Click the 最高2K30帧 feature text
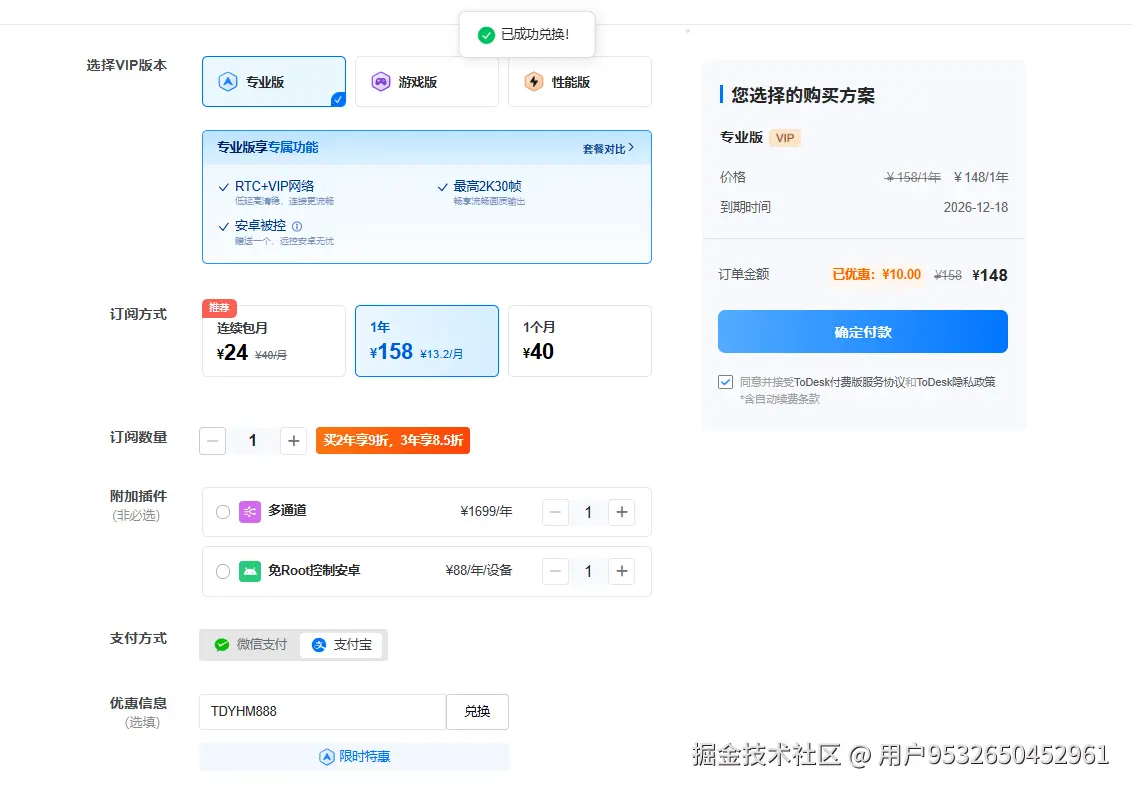The height and width of the screenshot is (791, 1132). pos(487,186)
